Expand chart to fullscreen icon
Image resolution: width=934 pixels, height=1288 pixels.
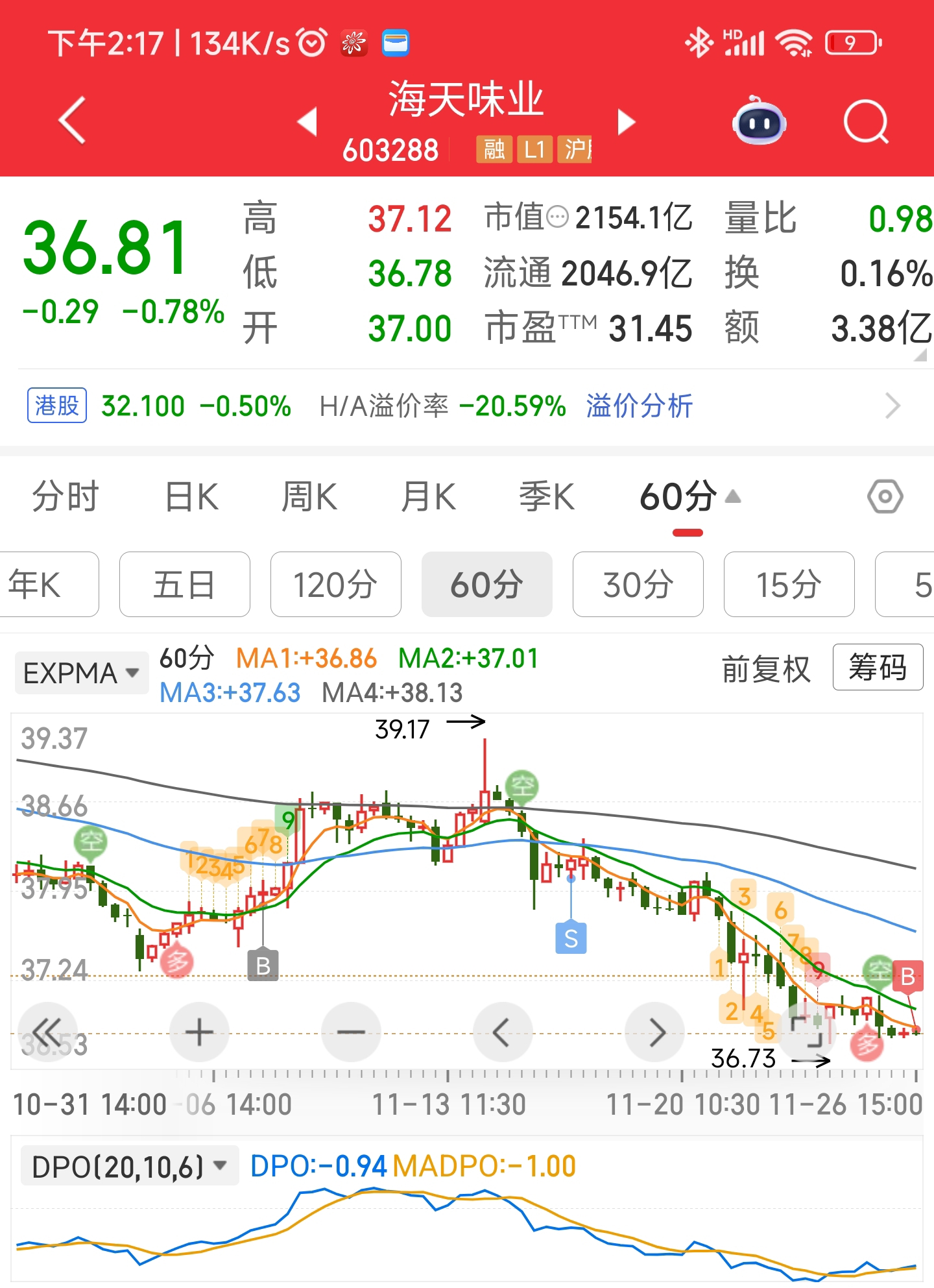[807, 1032]
